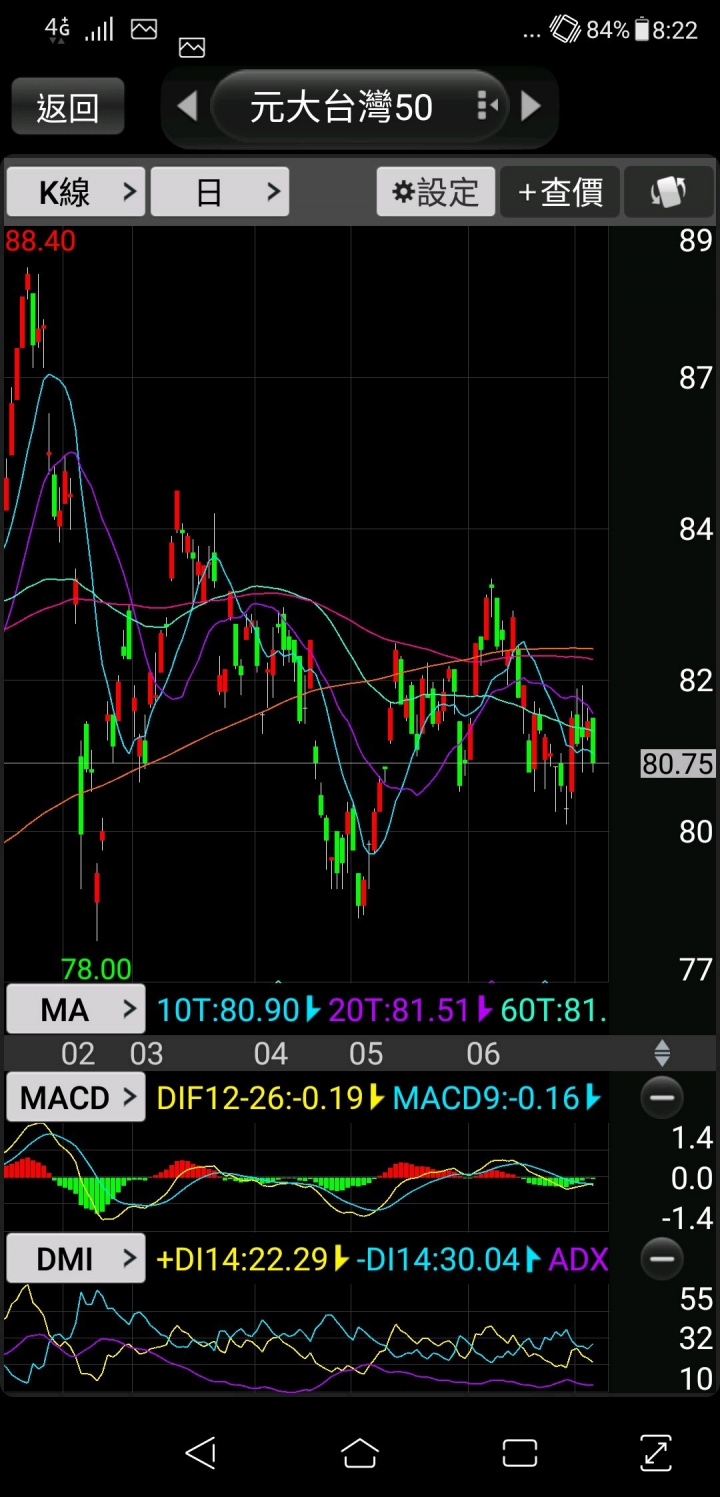Collapse the DMI panel with minus button
Screen dimensions: 720x1497
(x=662, y=1257)
